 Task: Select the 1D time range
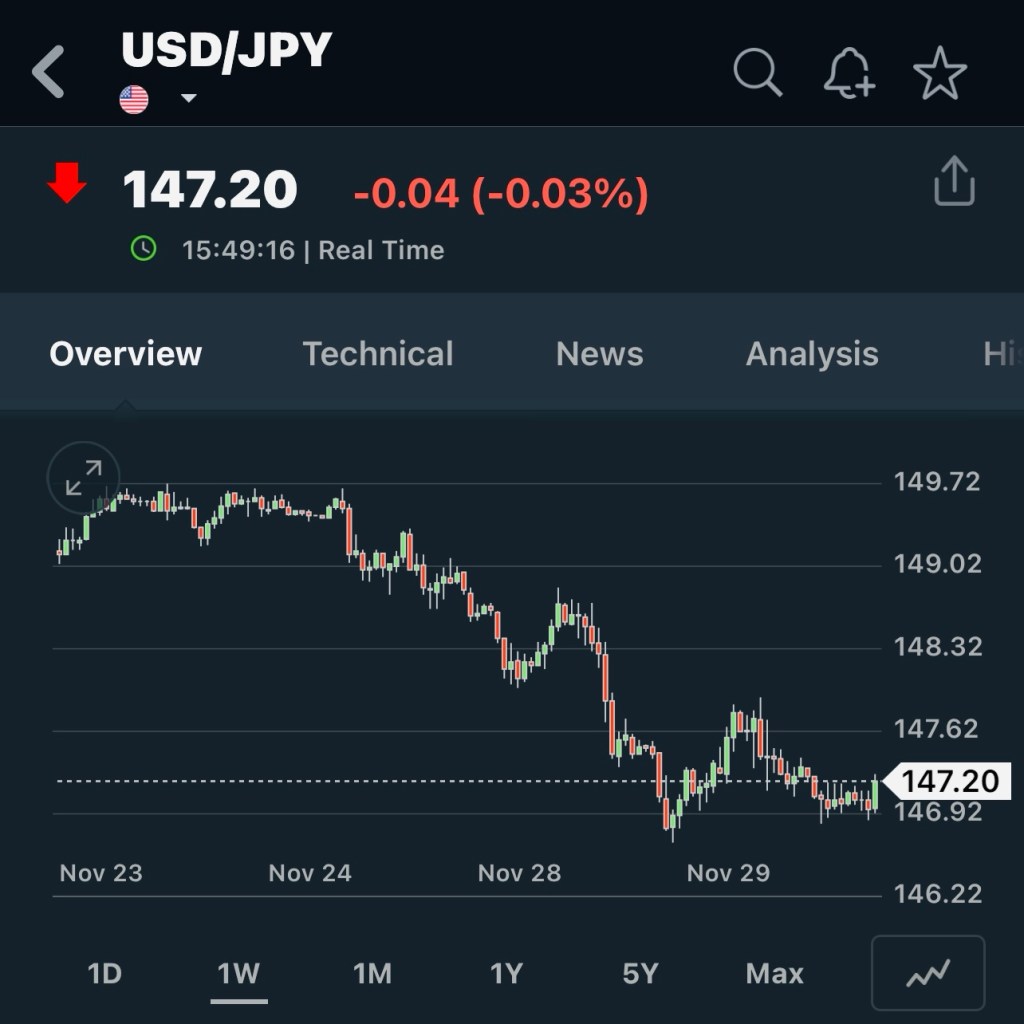click(105, 973)
